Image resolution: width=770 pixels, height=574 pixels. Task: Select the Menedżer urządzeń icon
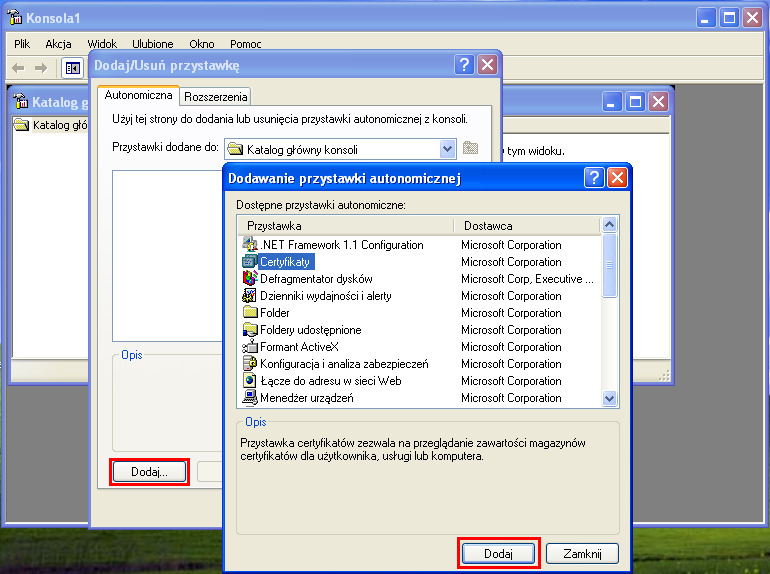(249, 397)
